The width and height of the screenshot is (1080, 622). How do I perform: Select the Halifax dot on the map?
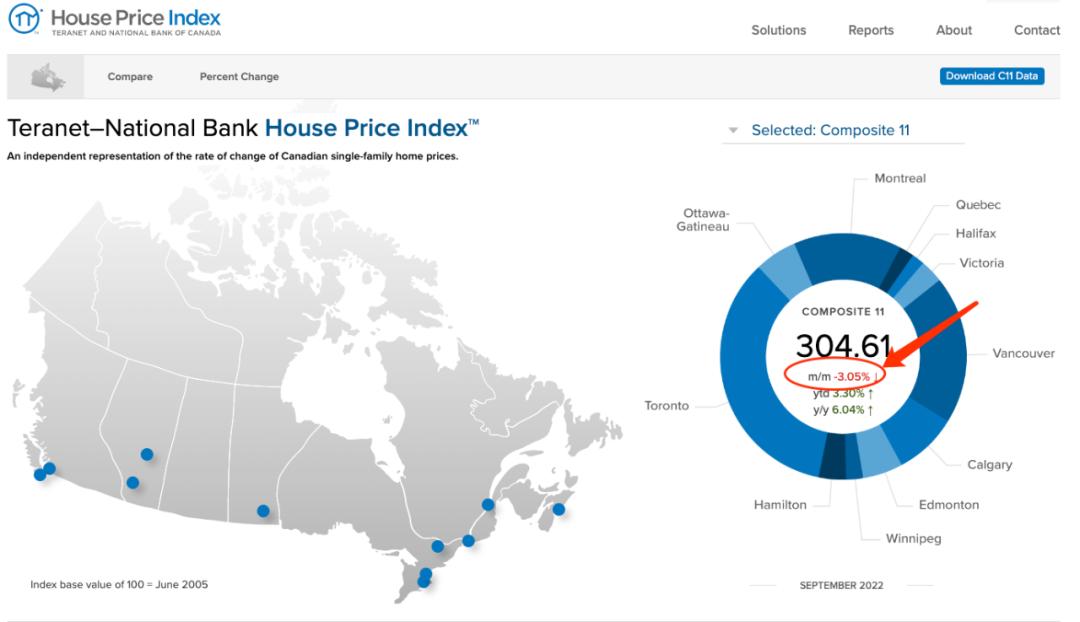(x=559, y=509)
